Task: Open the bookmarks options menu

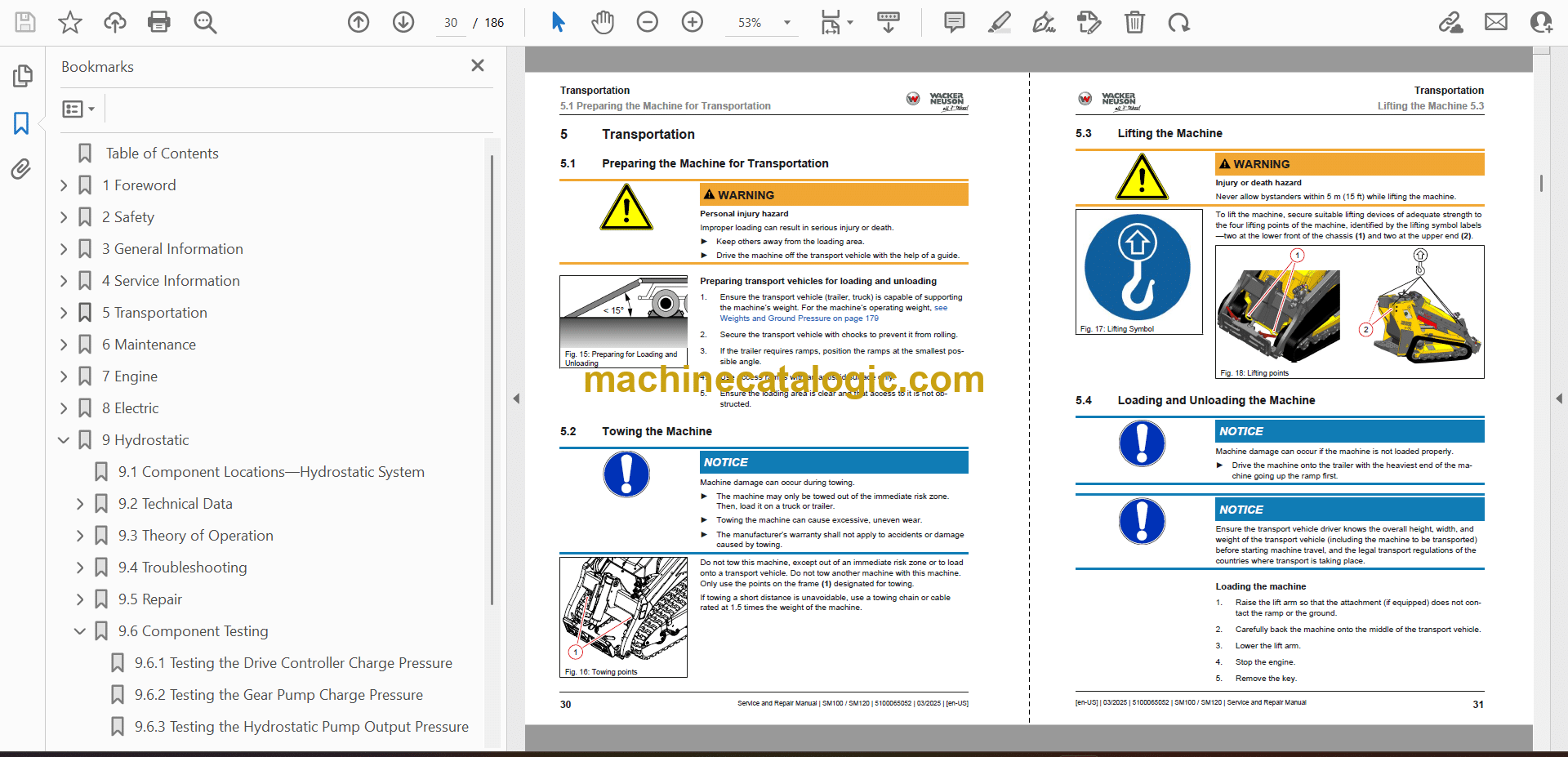Action: point(78,109)
